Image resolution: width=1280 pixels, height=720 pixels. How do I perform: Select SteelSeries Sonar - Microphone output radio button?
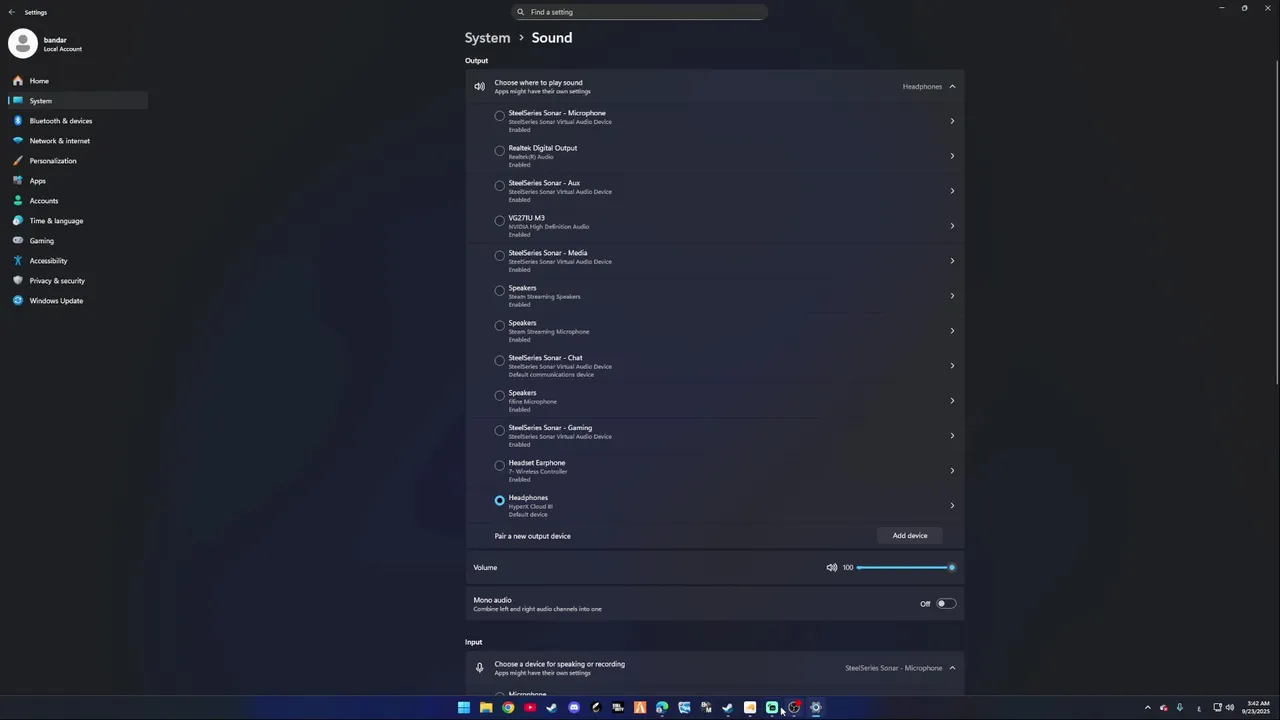[500, 116]
